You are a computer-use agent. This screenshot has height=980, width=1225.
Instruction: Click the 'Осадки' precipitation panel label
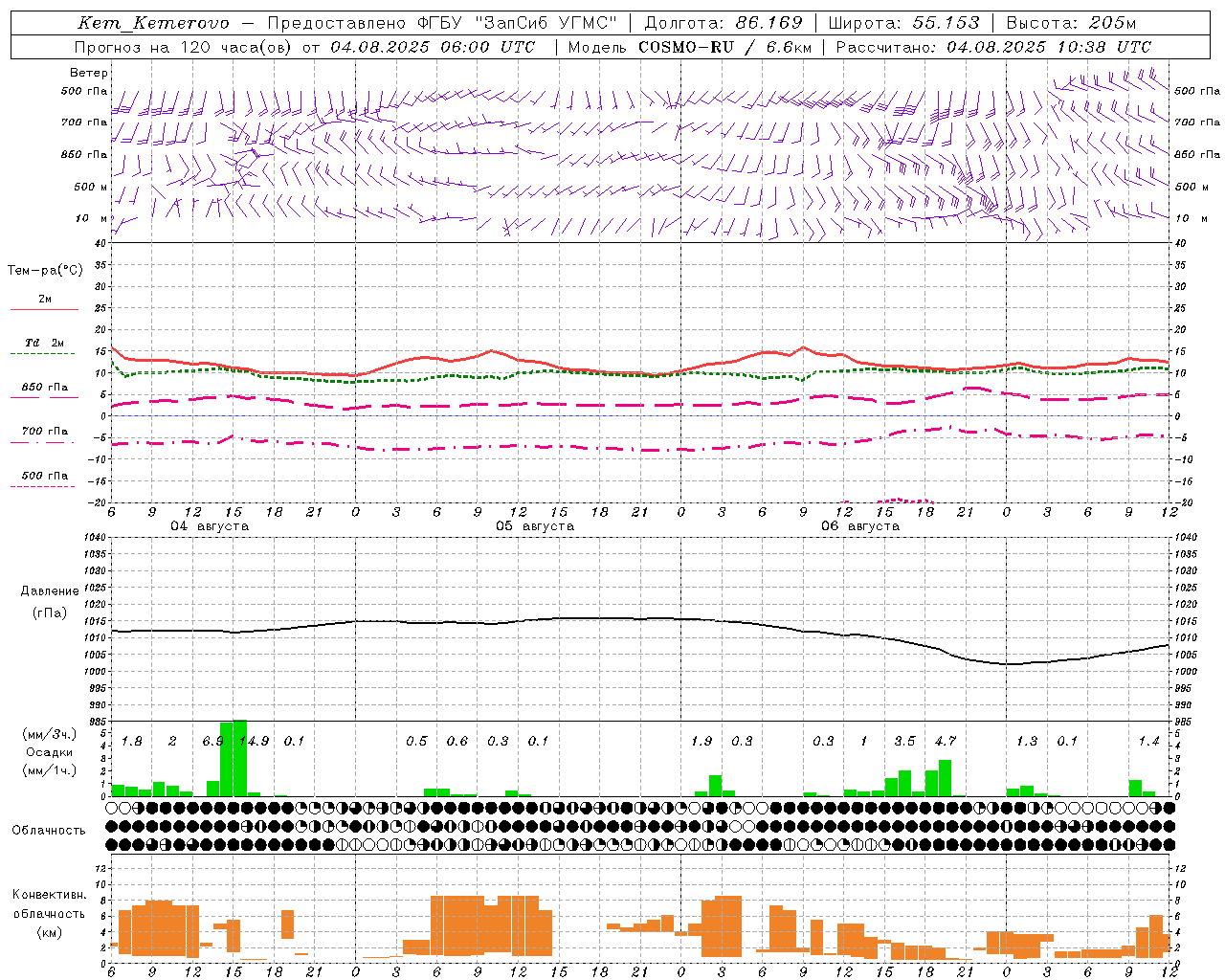coord(50,752)
